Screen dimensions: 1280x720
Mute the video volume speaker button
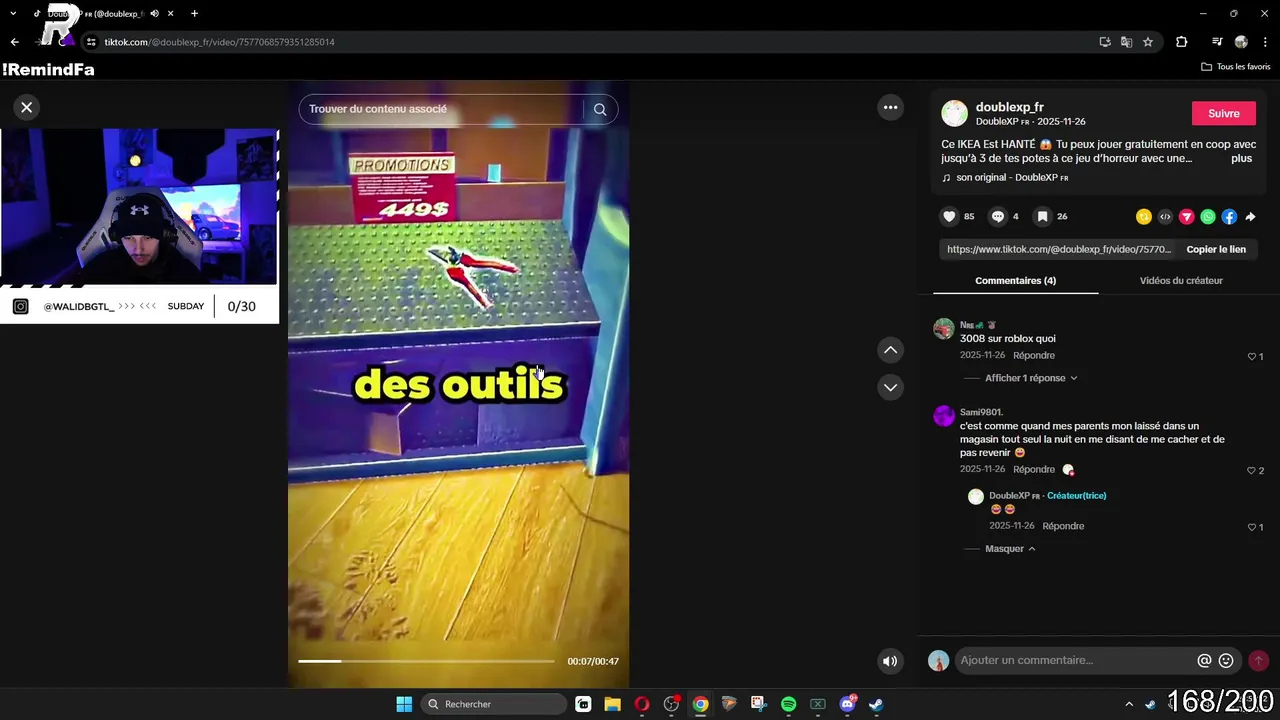tap(889, 661)
